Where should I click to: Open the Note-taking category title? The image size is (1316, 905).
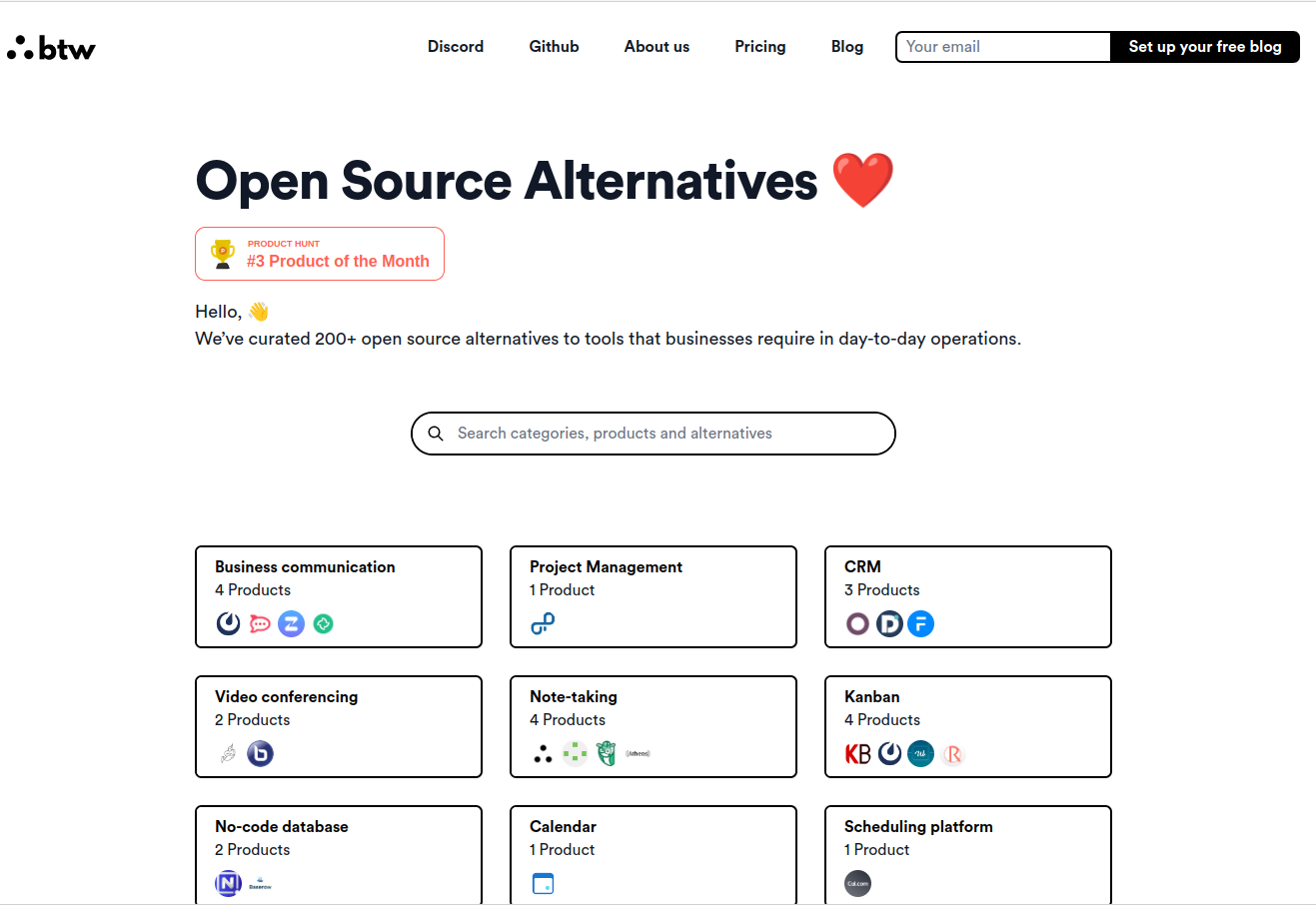pos(574,697)
